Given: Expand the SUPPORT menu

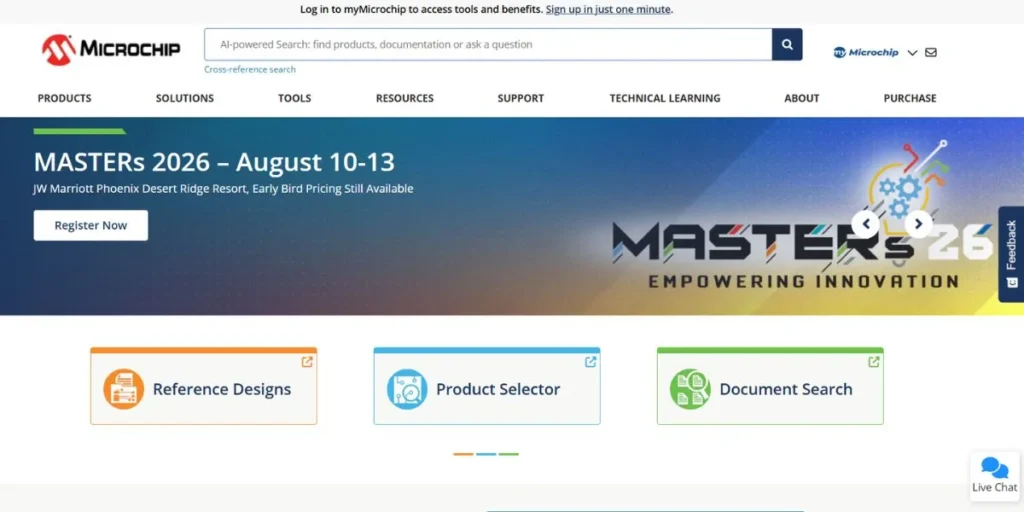Looking at the screenshot, I should pos(520,98).
